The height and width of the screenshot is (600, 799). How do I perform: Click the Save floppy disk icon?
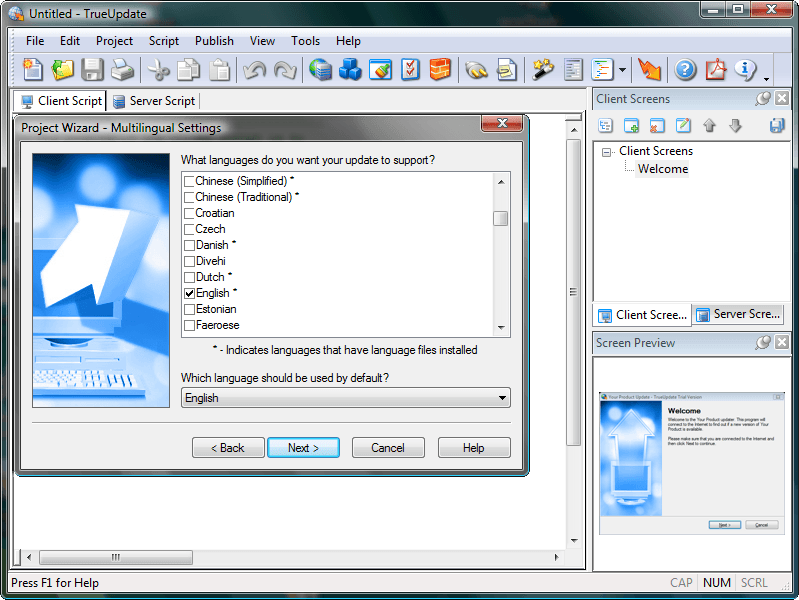click(92, 70)
